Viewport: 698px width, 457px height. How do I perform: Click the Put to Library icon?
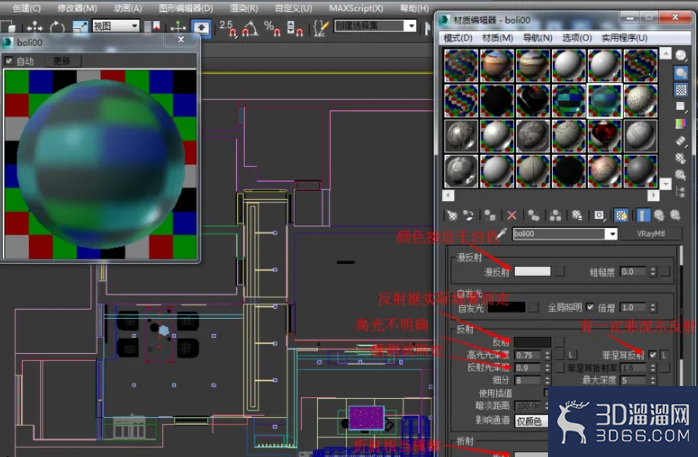point(577,216)
